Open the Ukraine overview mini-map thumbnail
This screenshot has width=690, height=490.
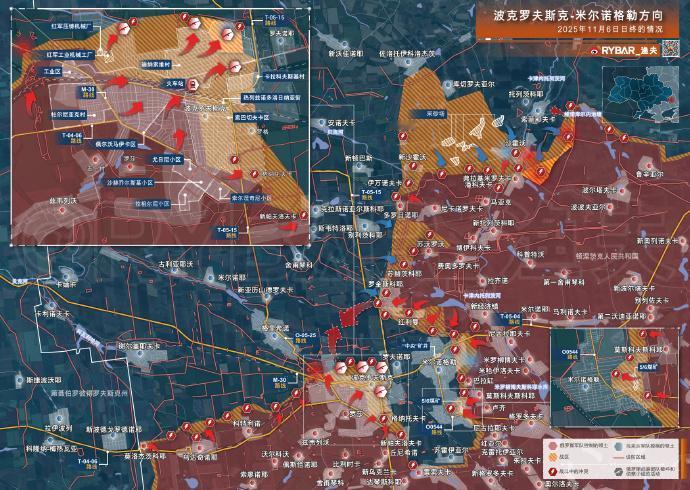641,95
